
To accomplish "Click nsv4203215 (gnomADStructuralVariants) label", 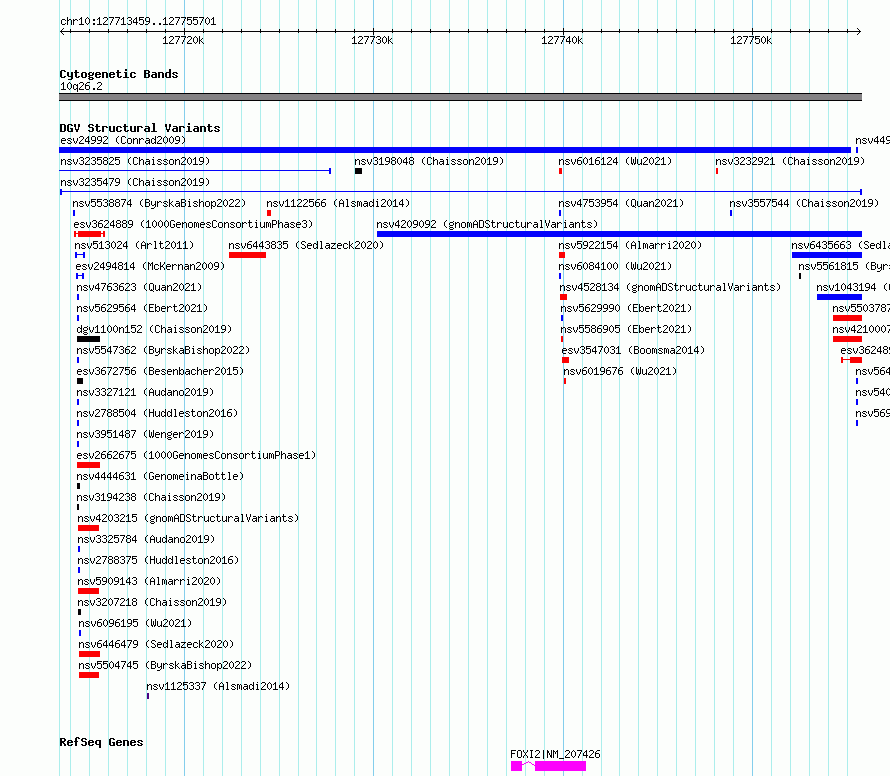I will [x=188, y=518].
